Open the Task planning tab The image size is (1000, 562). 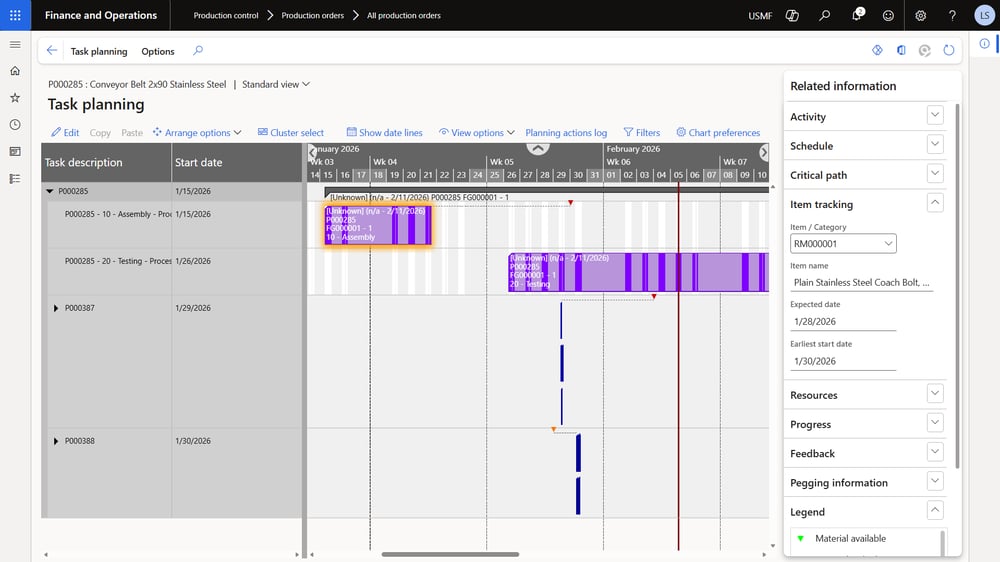99,51
